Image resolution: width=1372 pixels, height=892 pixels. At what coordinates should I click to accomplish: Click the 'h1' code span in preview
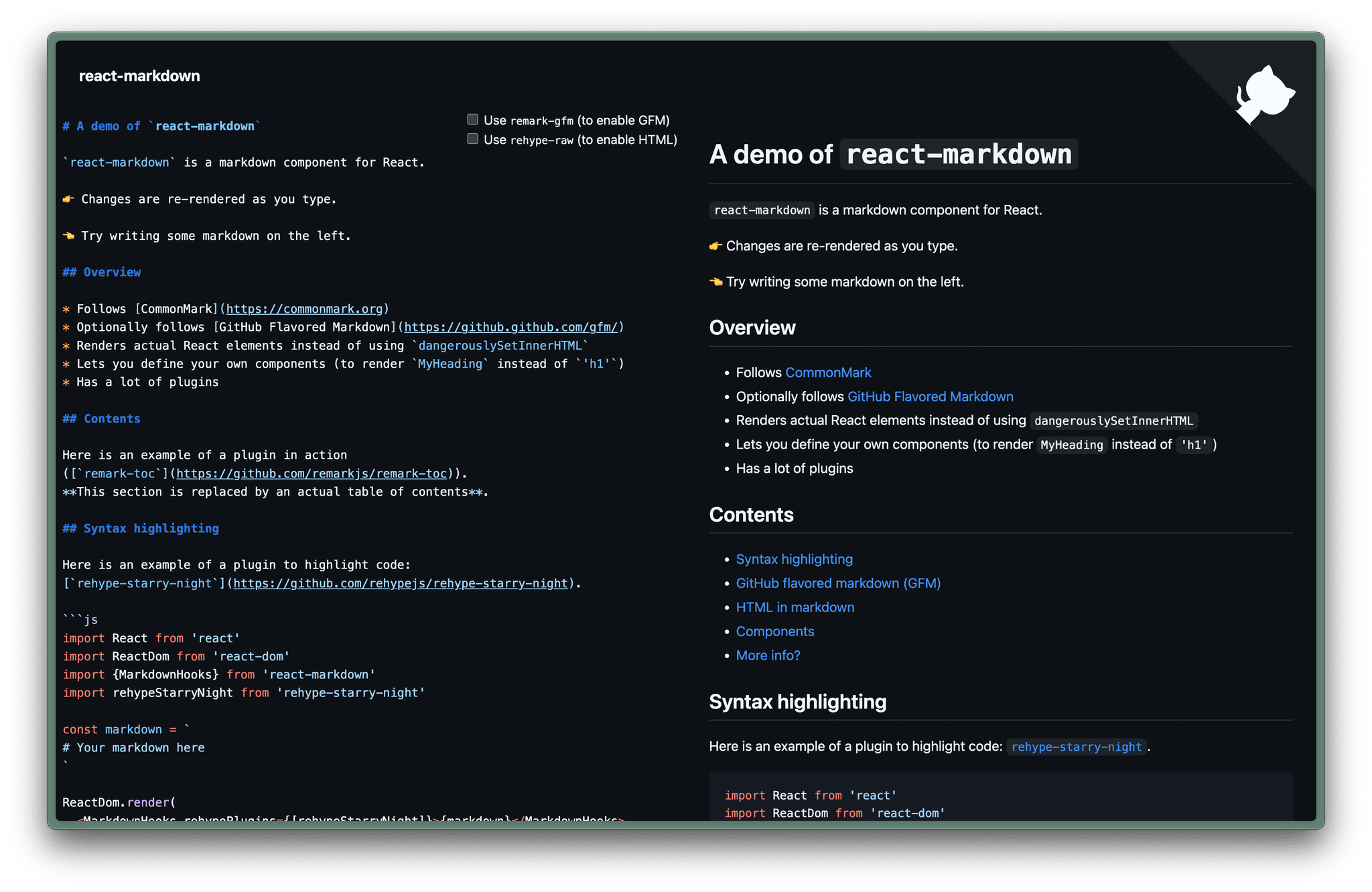click(x=1194, y=445)
